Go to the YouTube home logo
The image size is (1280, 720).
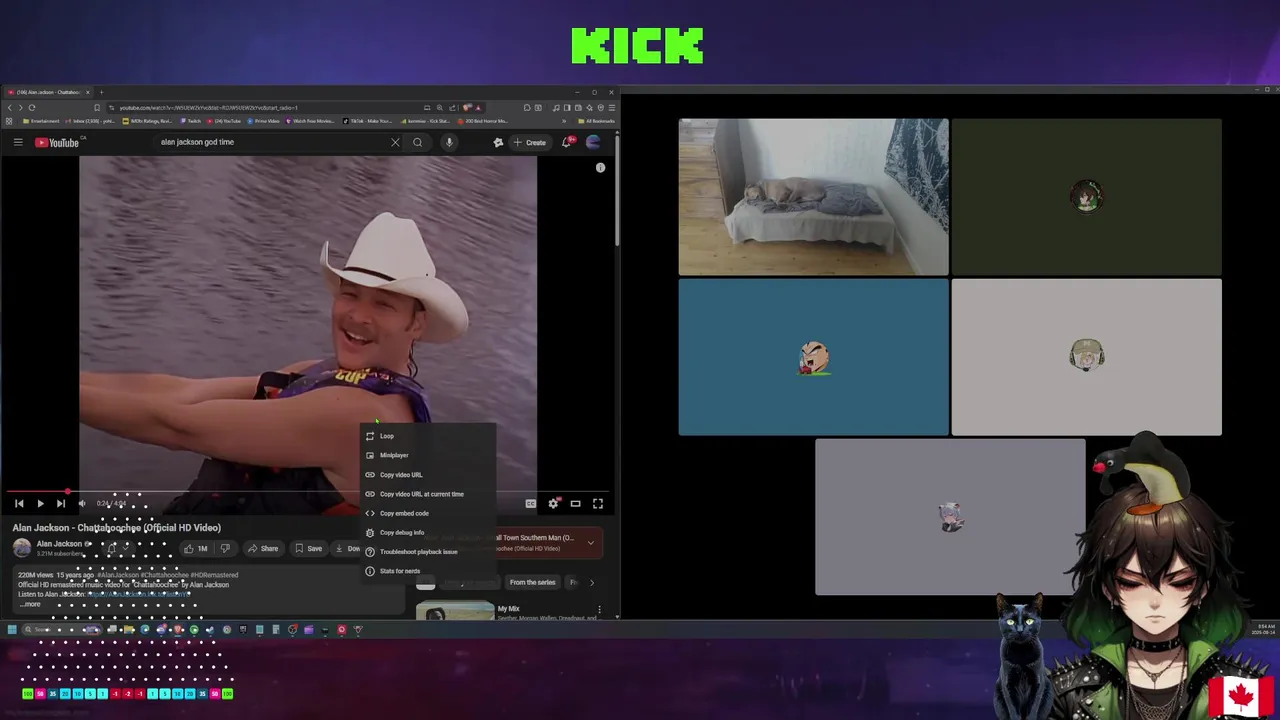click(57, 142)
